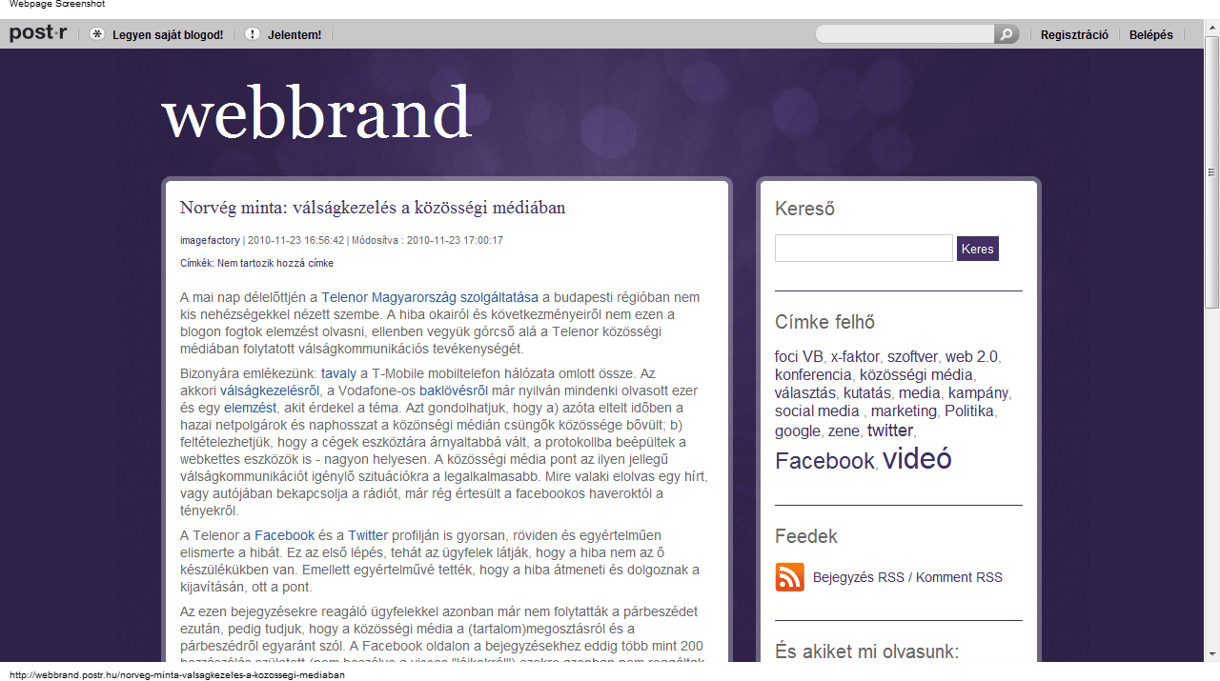1220x681 pixels.
Task: Select the konferencia tag
Action: click(x=813, y=374)
